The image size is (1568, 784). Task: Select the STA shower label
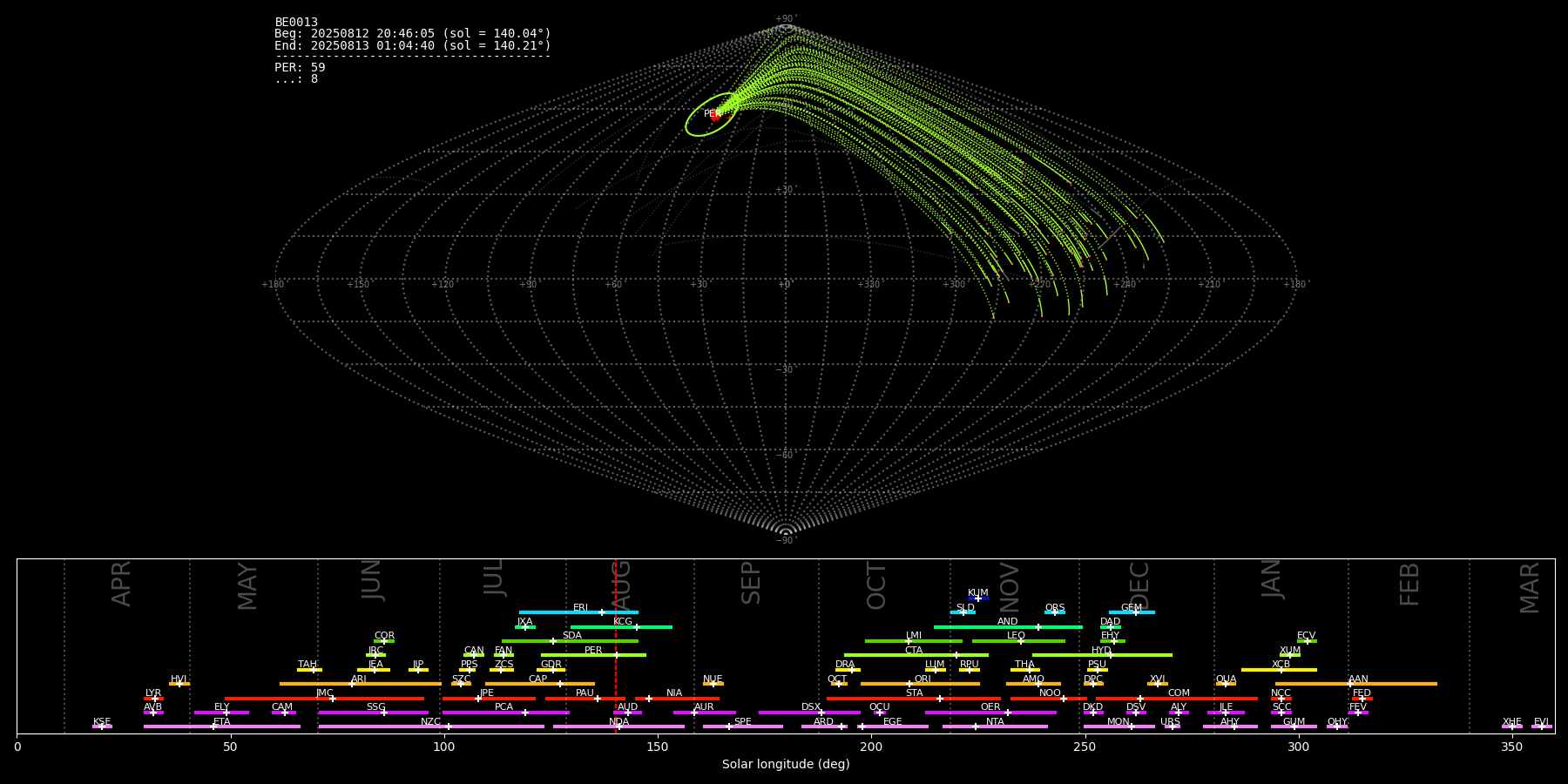pyautogui.click(x=914, y=693)
